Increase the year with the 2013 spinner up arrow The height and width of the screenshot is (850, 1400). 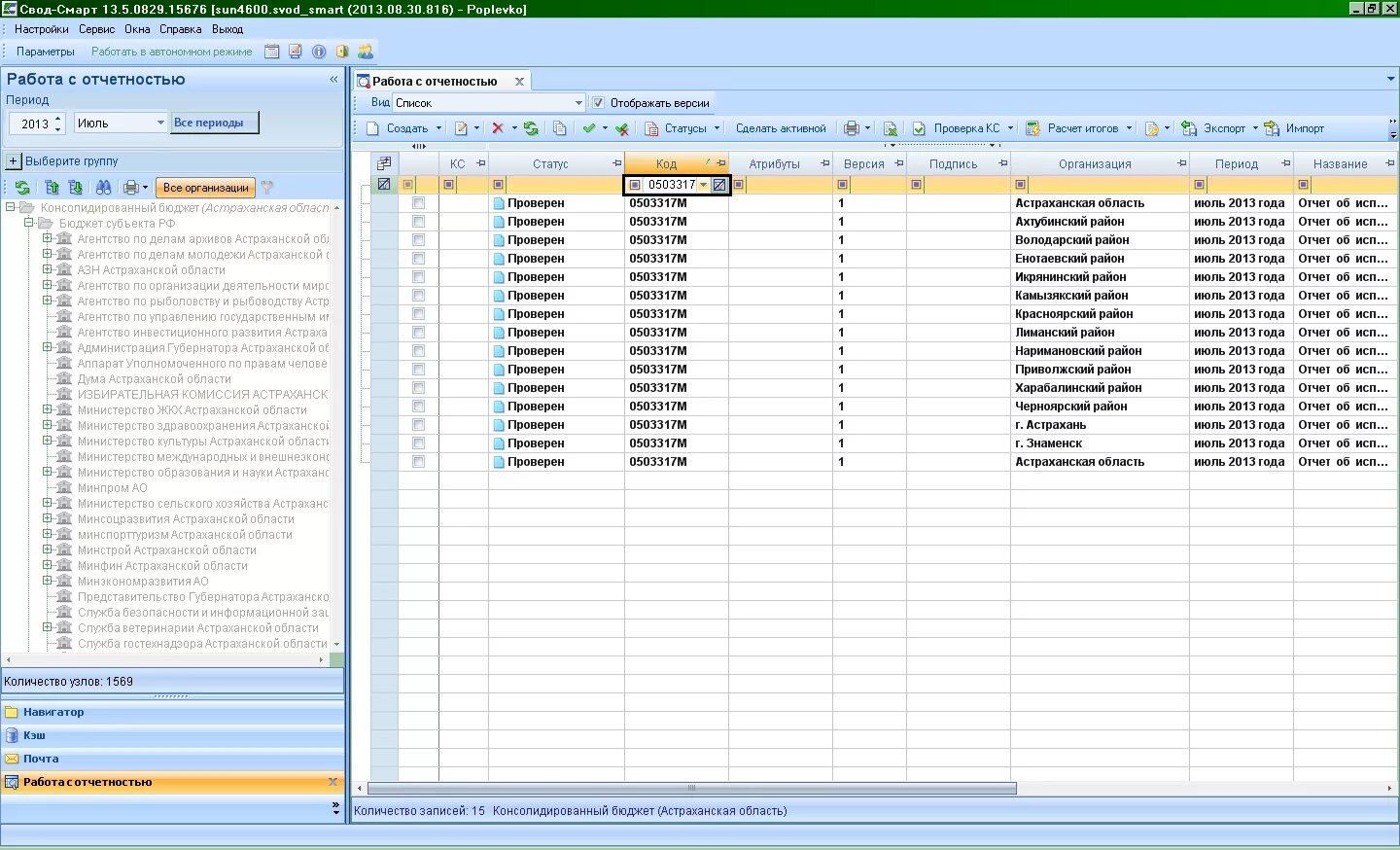[58, 119]
